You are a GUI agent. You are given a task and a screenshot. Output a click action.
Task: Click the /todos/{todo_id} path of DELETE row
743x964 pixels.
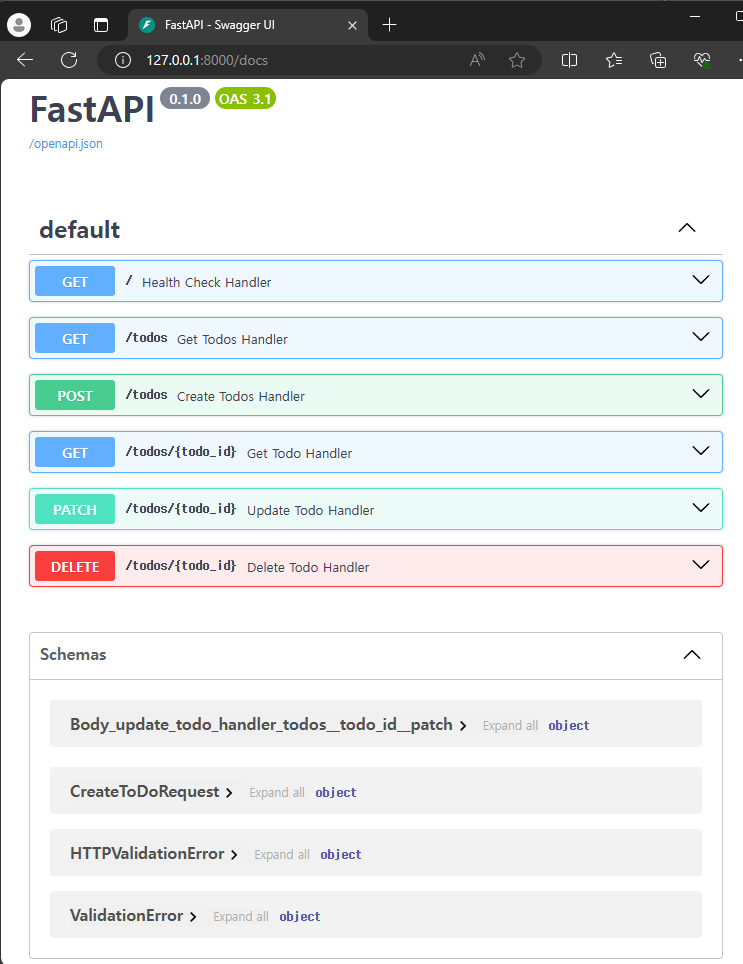coord(181,566)
